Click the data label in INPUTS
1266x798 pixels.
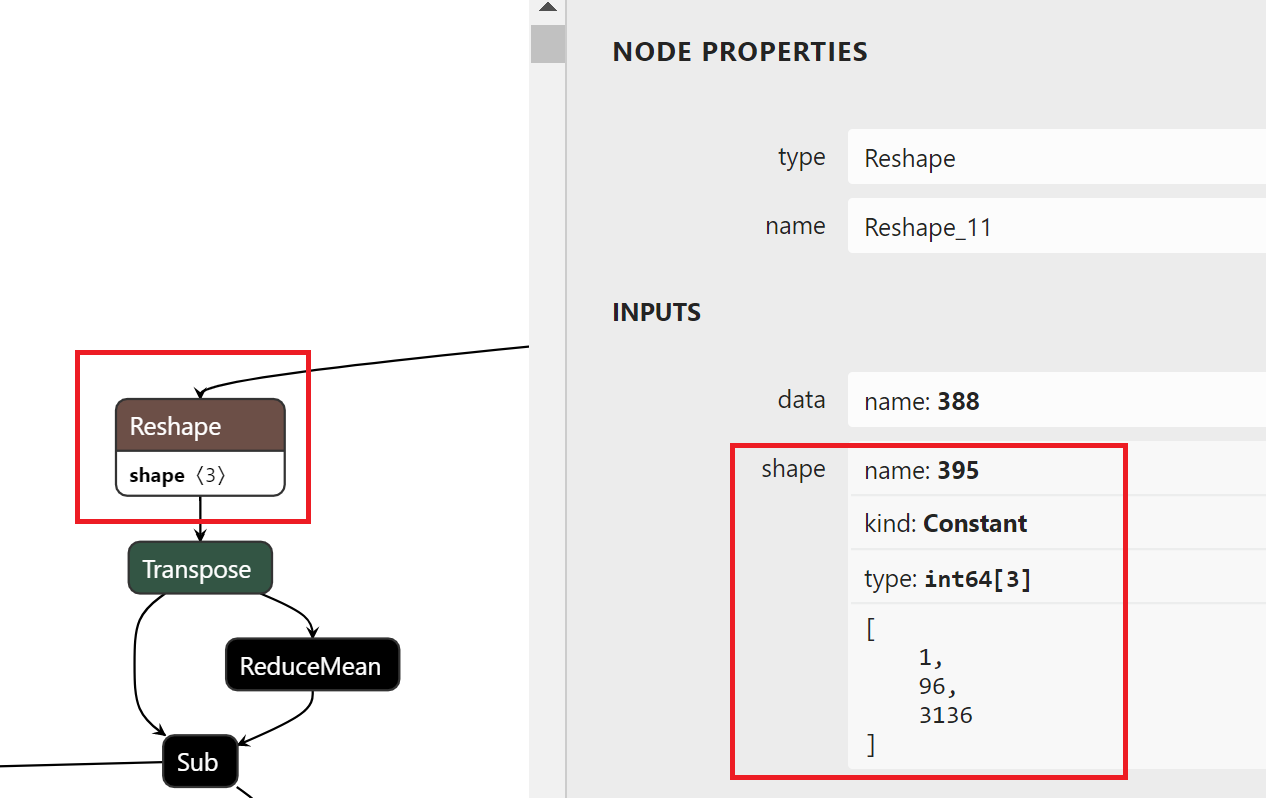[x=801, y=400]
